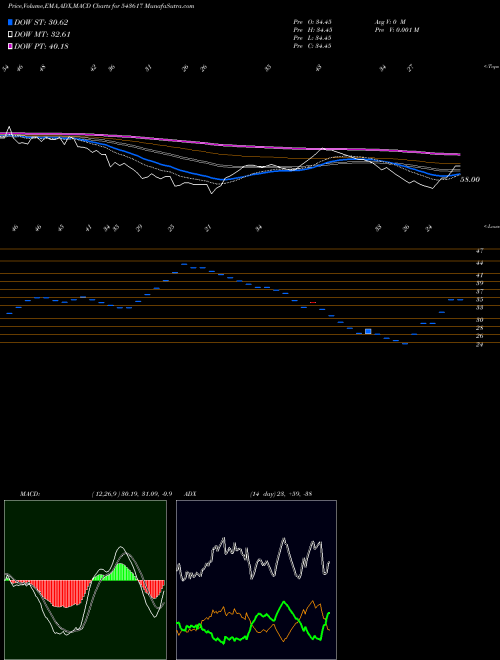Click the 33 level axis label
Screen dimensions: 500x660
coord(479,308)
